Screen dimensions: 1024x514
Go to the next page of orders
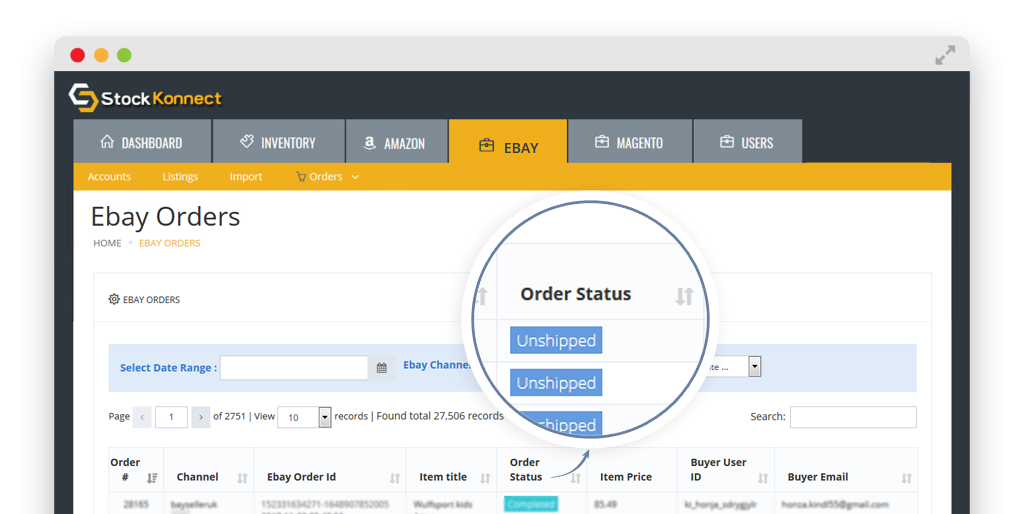[200, 417]
